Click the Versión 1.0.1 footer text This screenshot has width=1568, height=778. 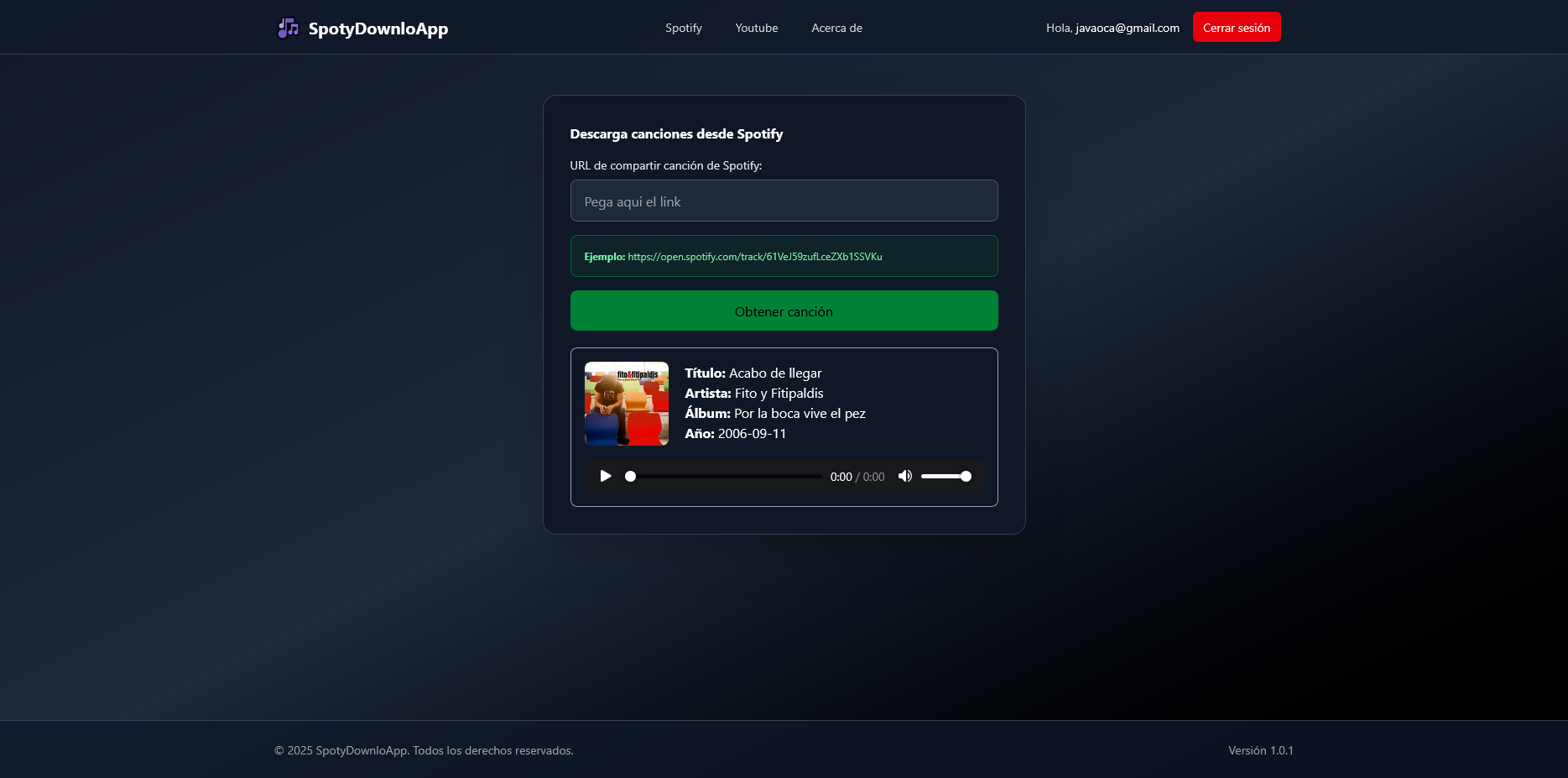click(1261, 750)
